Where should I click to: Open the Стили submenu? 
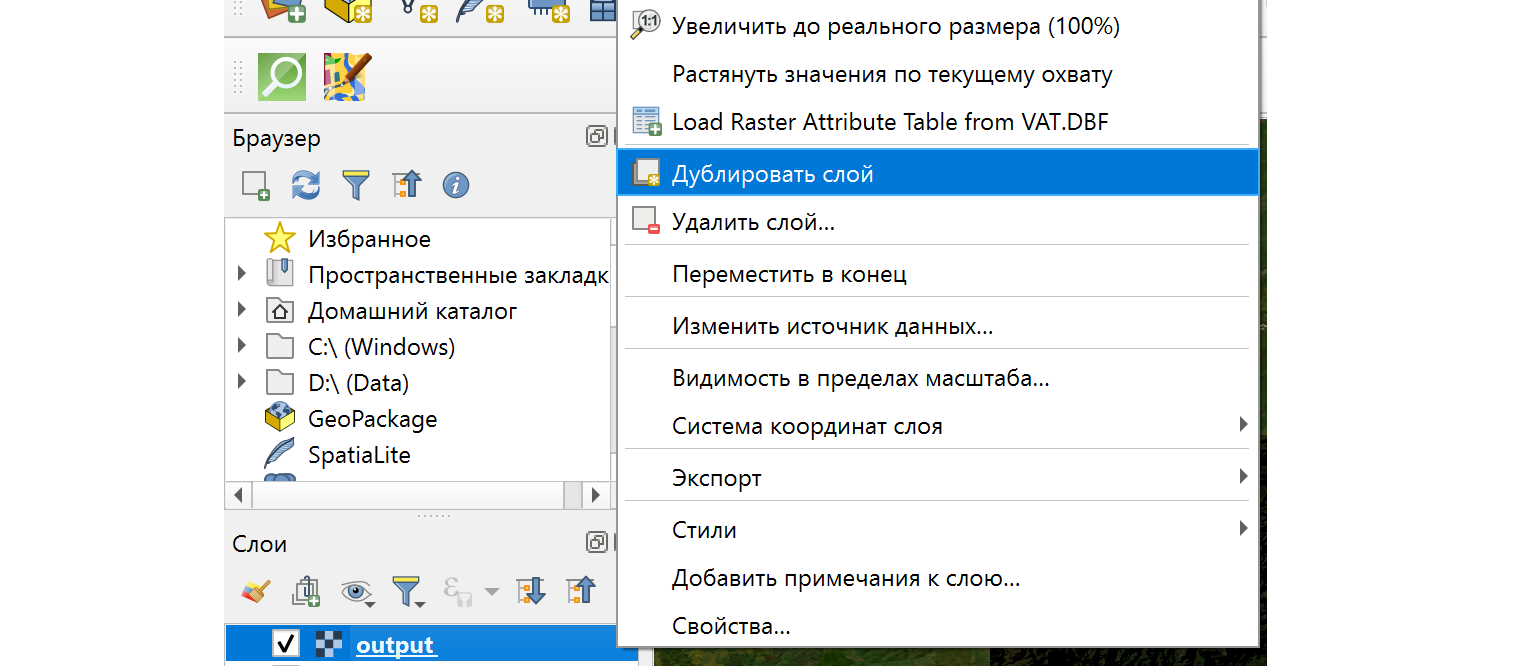938,530
